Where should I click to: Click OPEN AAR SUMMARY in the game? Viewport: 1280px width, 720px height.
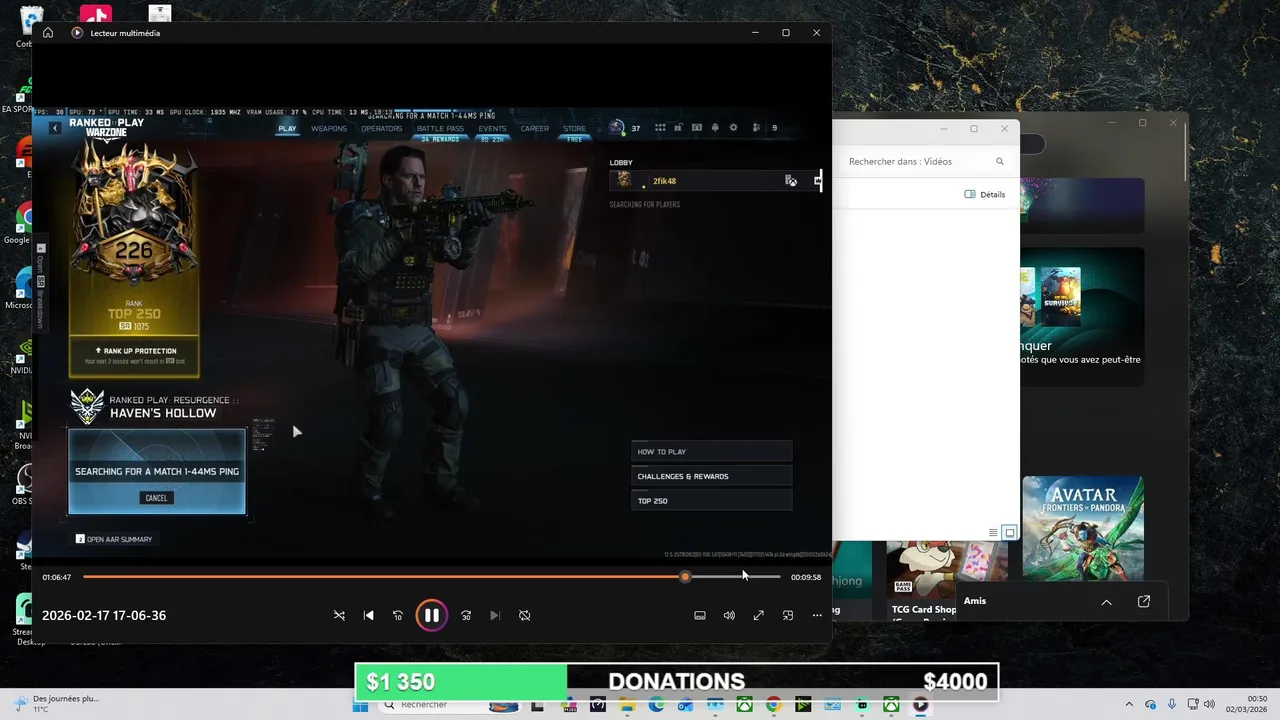[114, 539]
